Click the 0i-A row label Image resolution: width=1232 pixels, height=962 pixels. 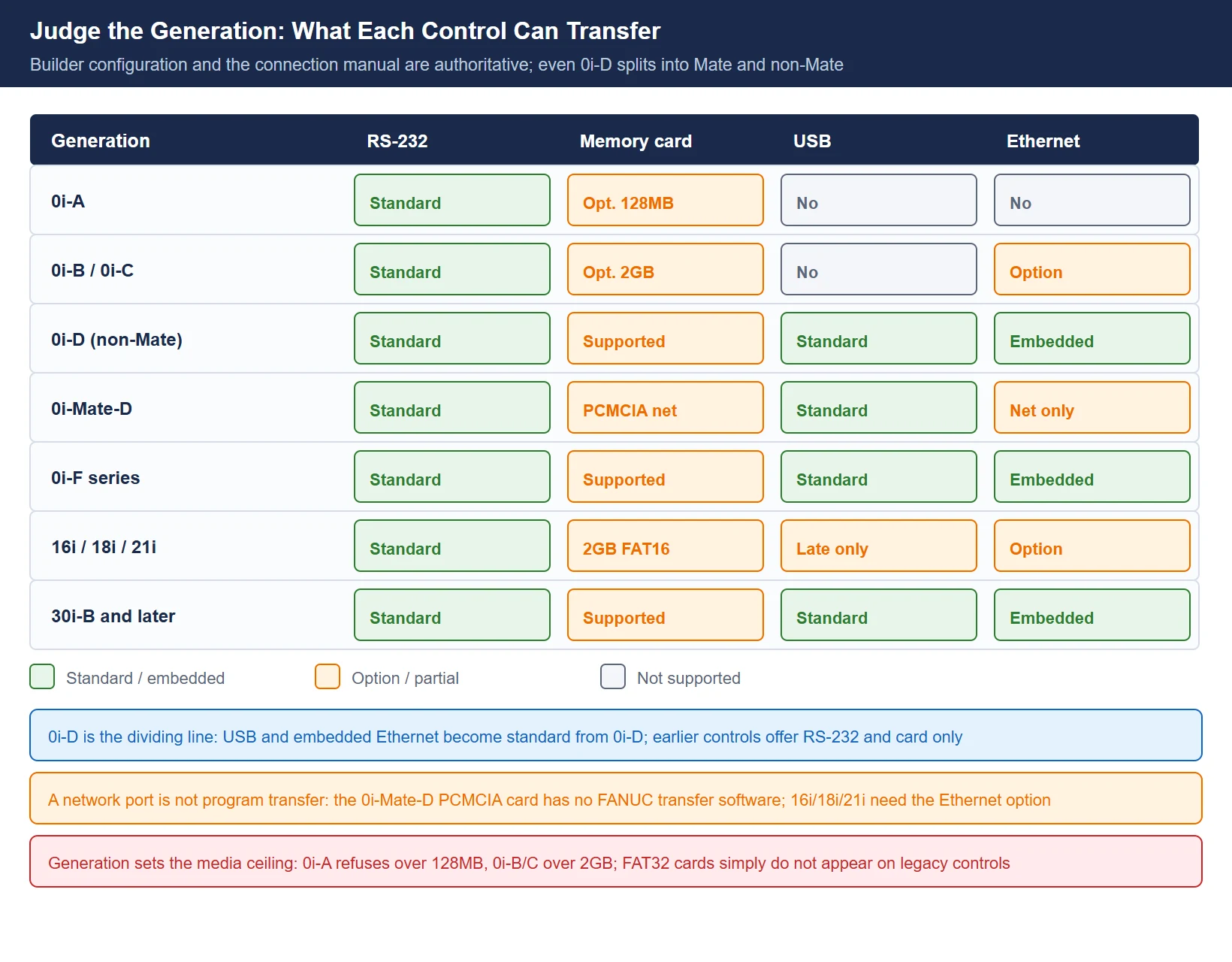tap(68, 201)
